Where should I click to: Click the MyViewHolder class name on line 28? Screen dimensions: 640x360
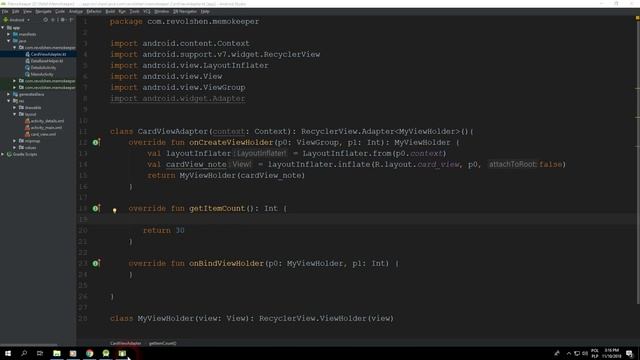tap(165, 319)
